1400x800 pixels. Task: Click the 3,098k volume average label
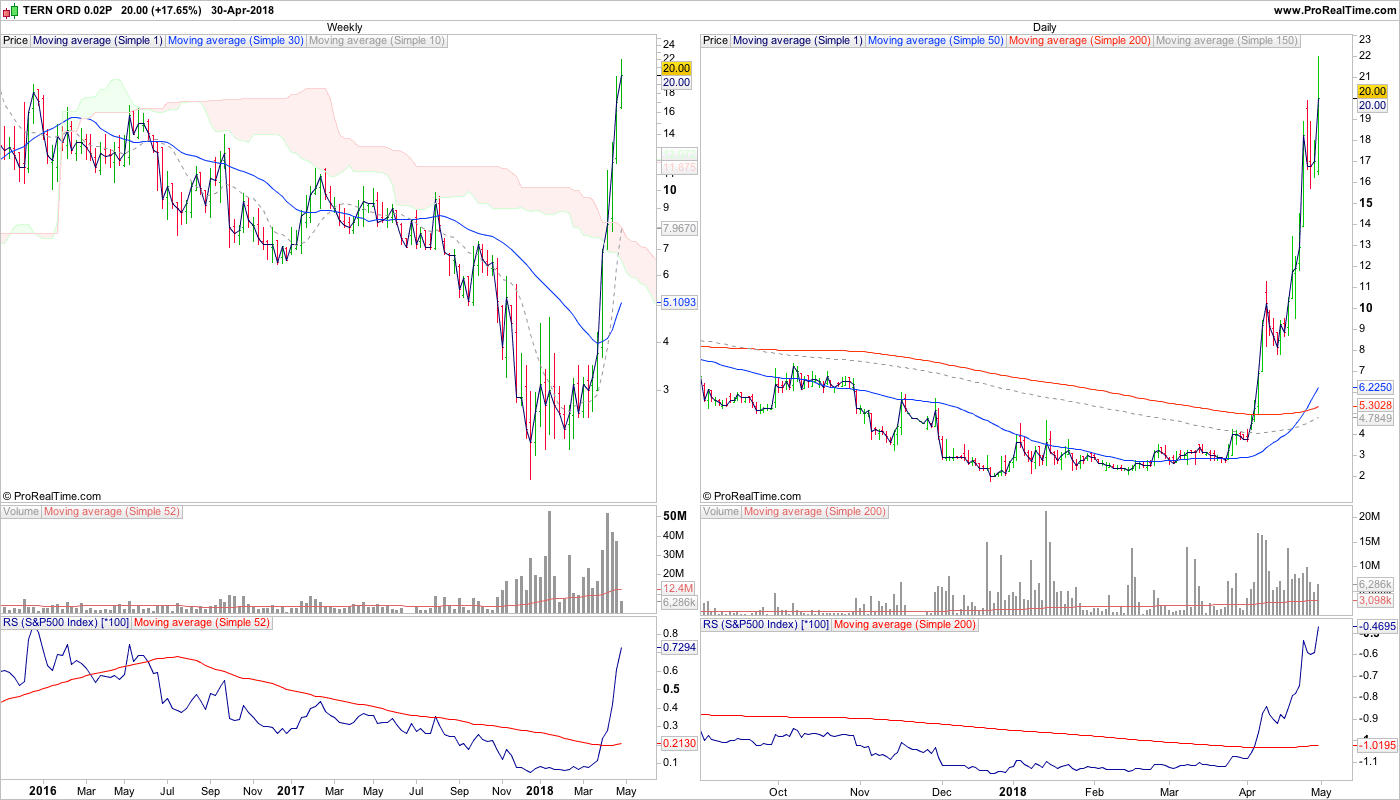[x=1373, y=599]
